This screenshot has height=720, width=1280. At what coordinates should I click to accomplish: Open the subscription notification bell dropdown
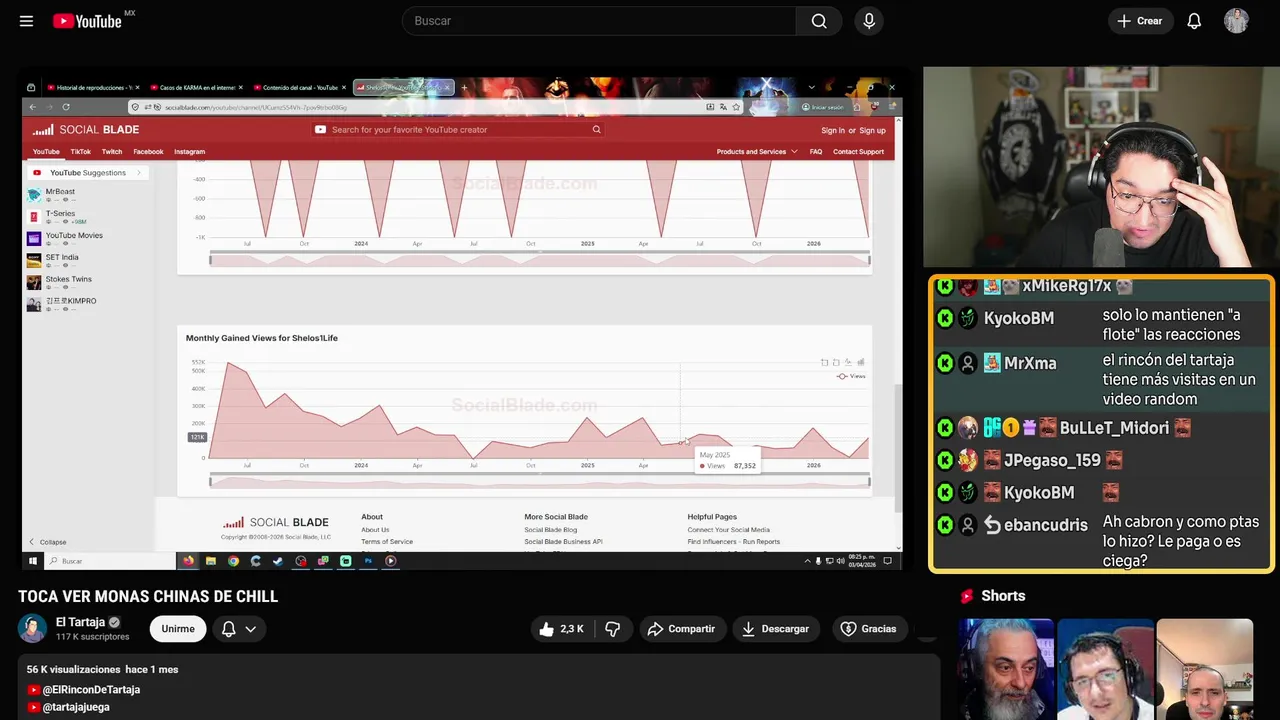tap(238, 629)
